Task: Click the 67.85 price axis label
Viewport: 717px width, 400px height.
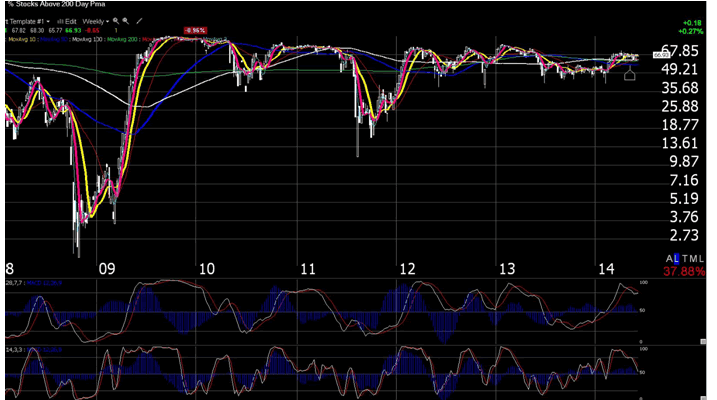Action: (680, 51)
